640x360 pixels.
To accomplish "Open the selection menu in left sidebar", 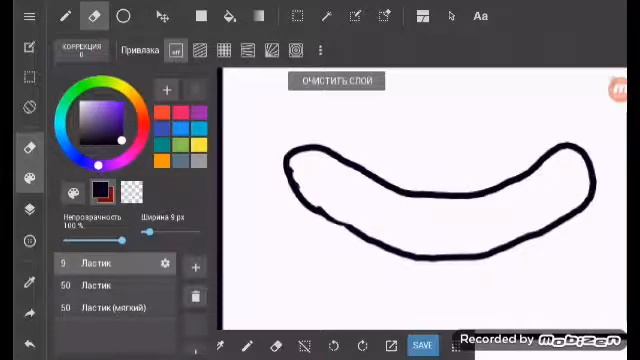I will 29,77.
